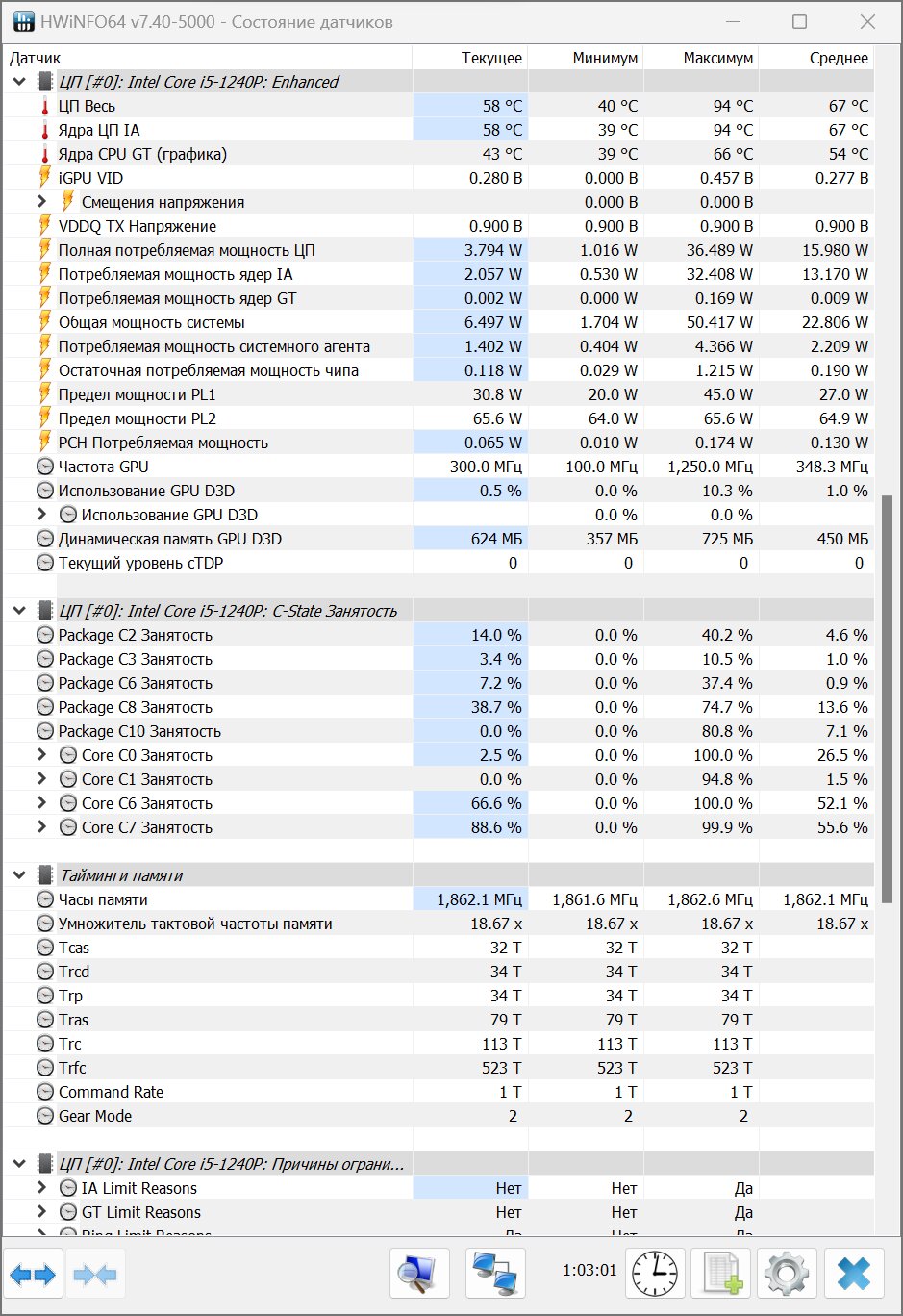Click the 1:03:01 elapsed time display
Screen dimensions: 903x1316
point(589,1271)
